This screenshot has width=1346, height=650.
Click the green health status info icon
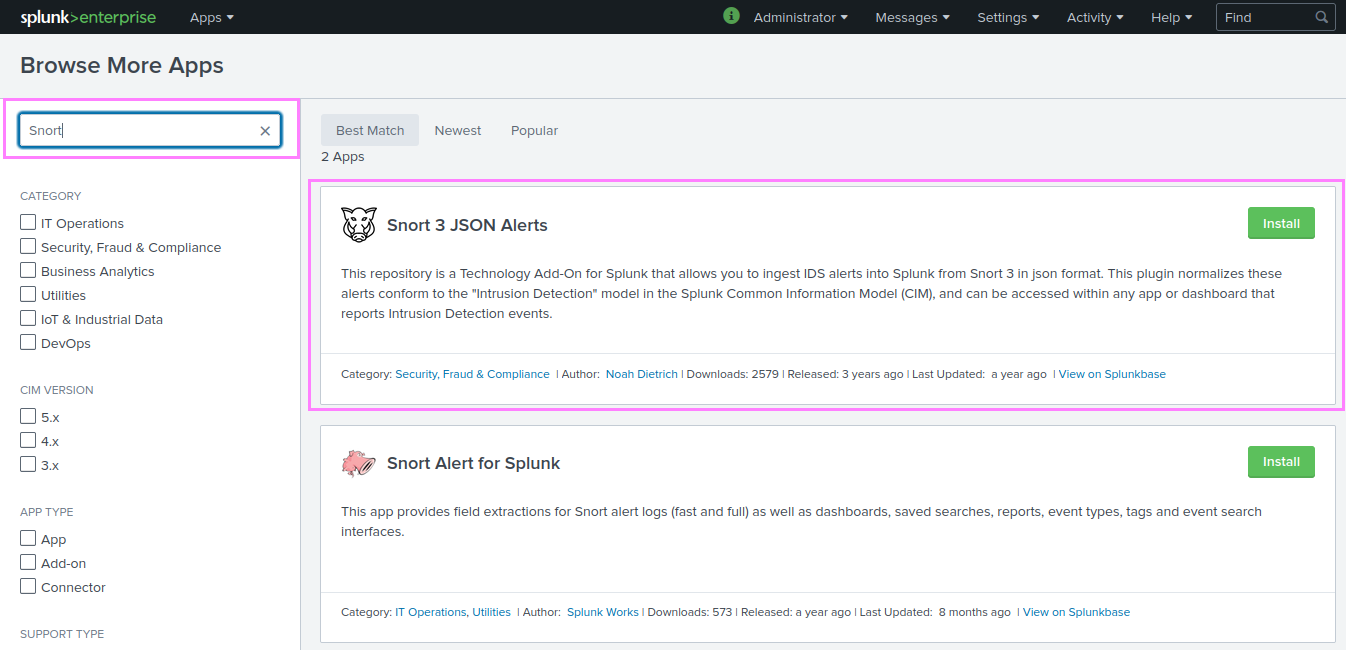pos(731,16)
